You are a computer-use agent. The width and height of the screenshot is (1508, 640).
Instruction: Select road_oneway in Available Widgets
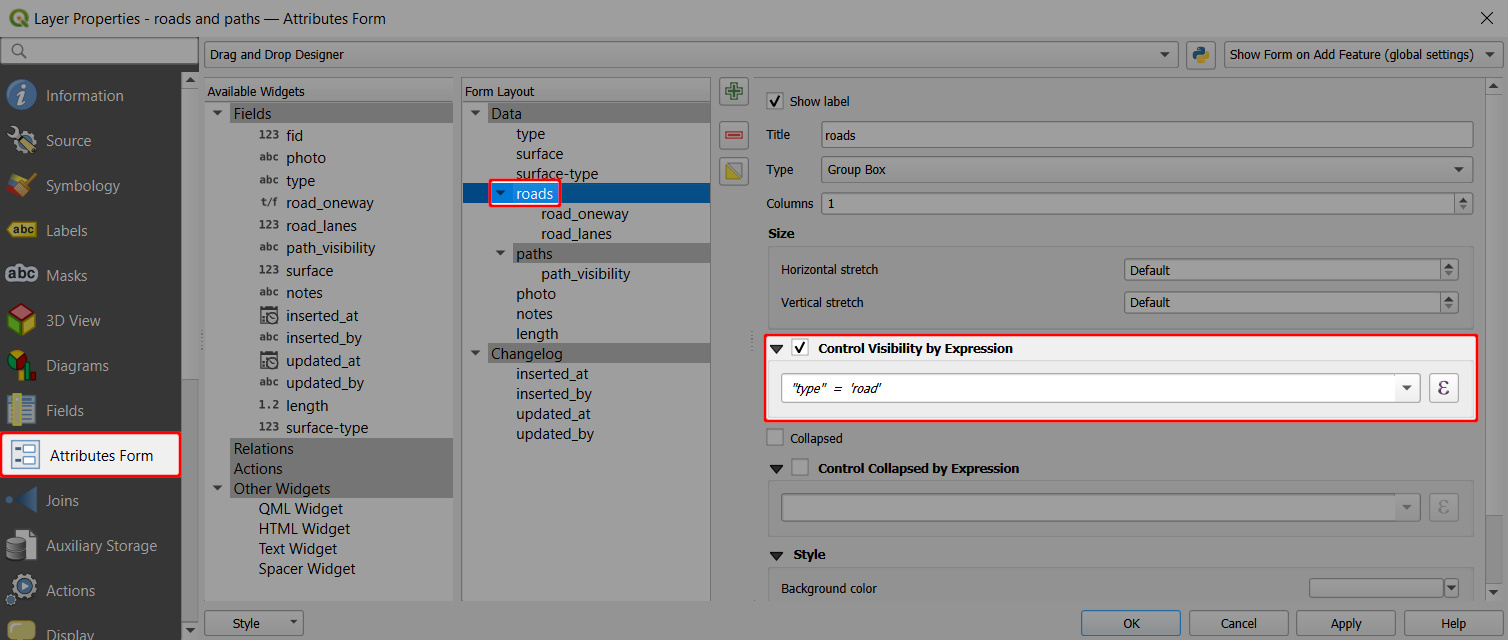[330, 203]
